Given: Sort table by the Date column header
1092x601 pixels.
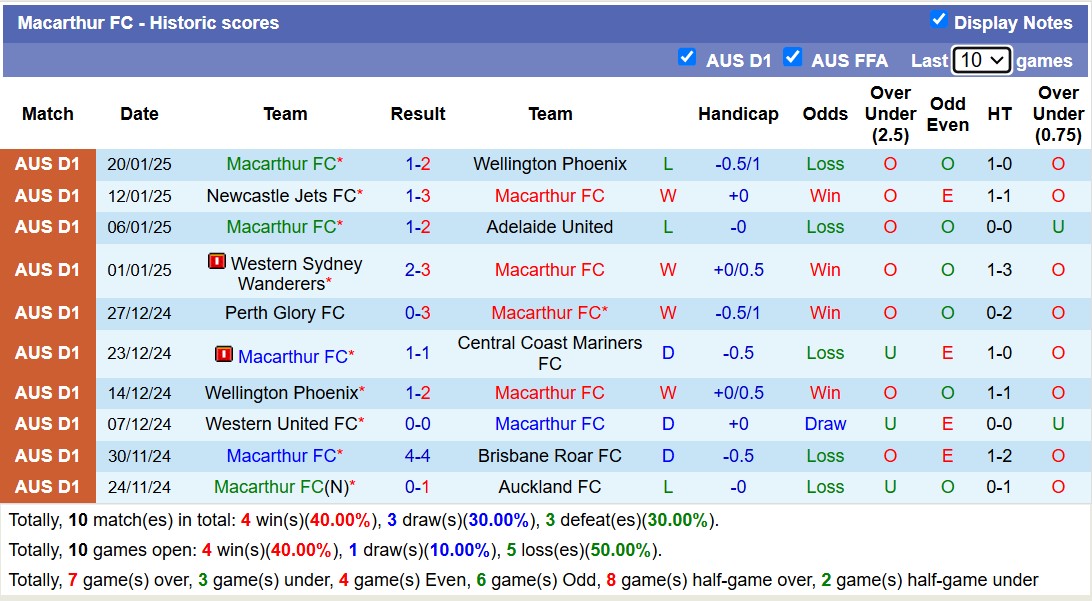Looking at the screenshot, I should (139, 114).
